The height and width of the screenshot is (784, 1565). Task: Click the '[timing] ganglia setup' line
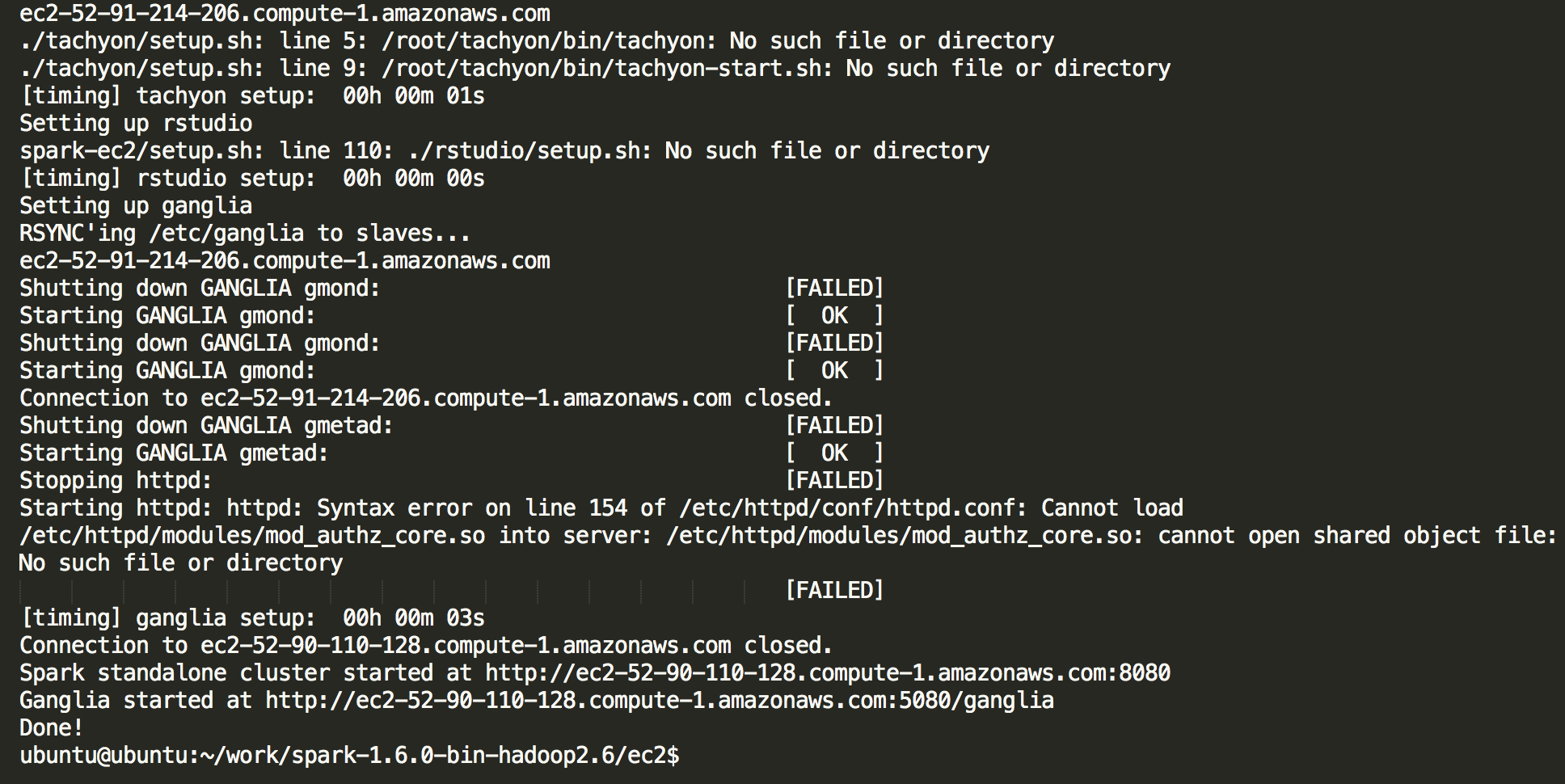pyautogui.click(x=252, y=618)
